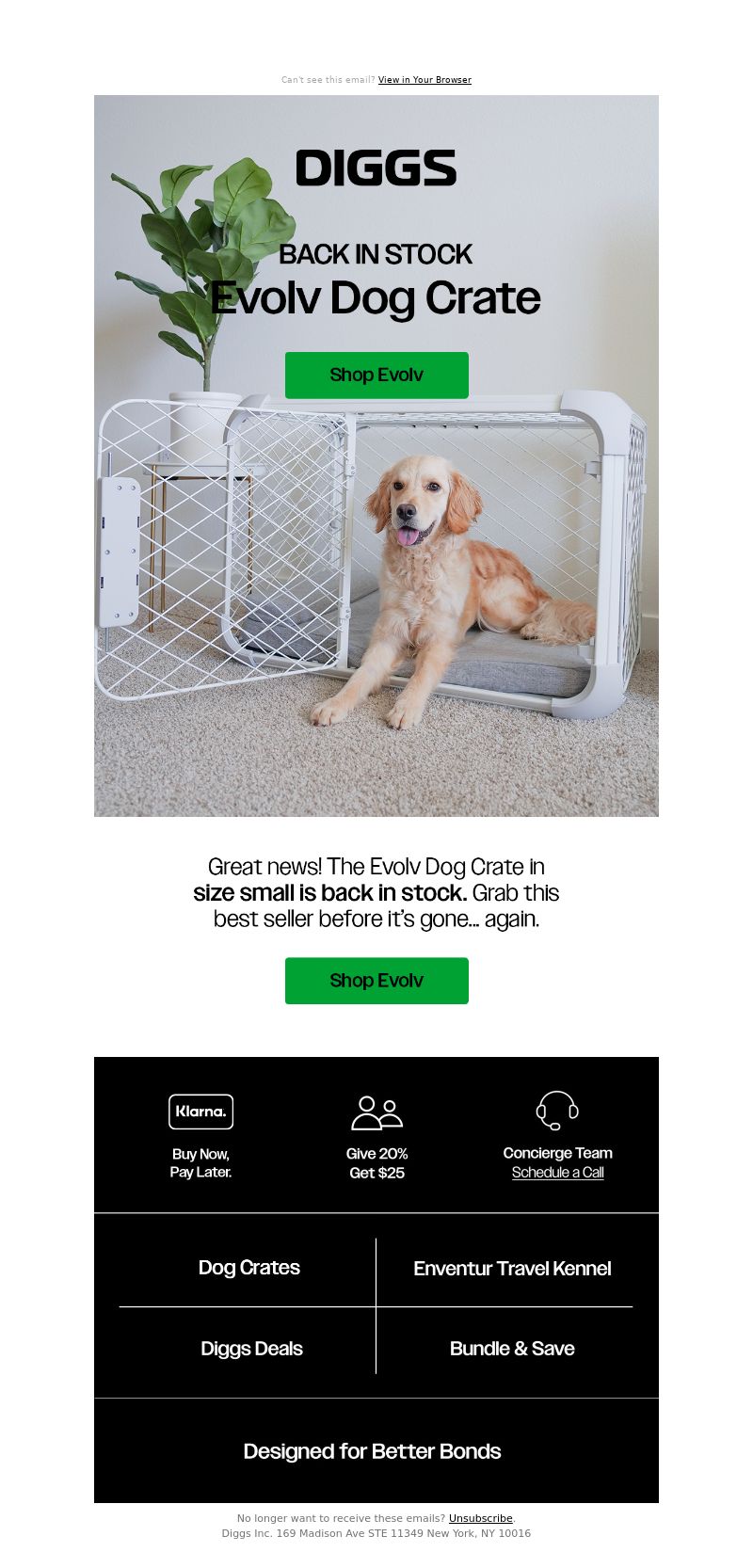Open the Schedule a Call link
This screenshot has height=1568, width=753.
(558, 1173)
